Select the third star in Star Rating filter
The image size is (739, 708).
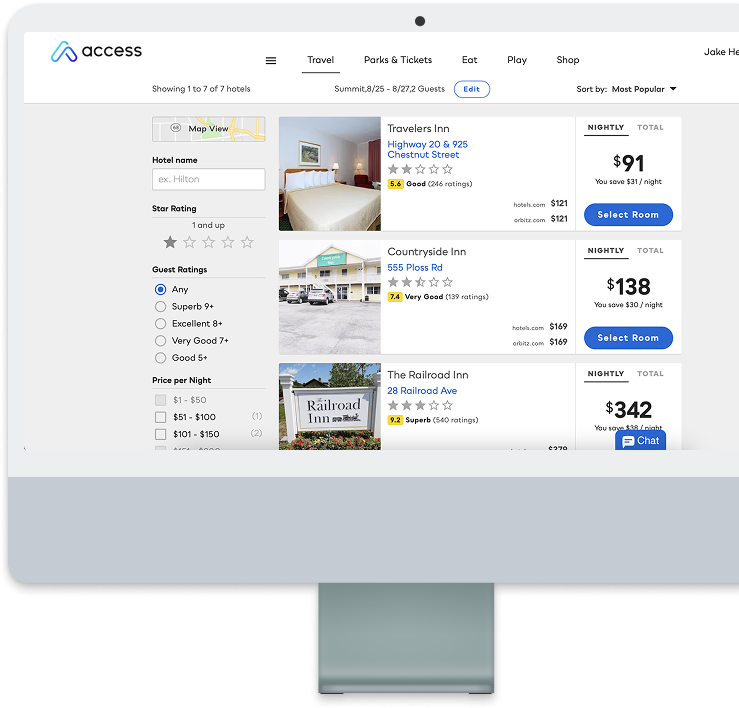click(x=209, y=242)
